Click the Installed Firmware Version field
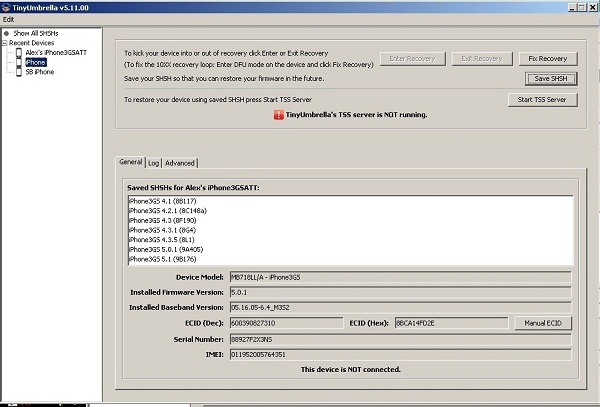 (x=401, y=293)
